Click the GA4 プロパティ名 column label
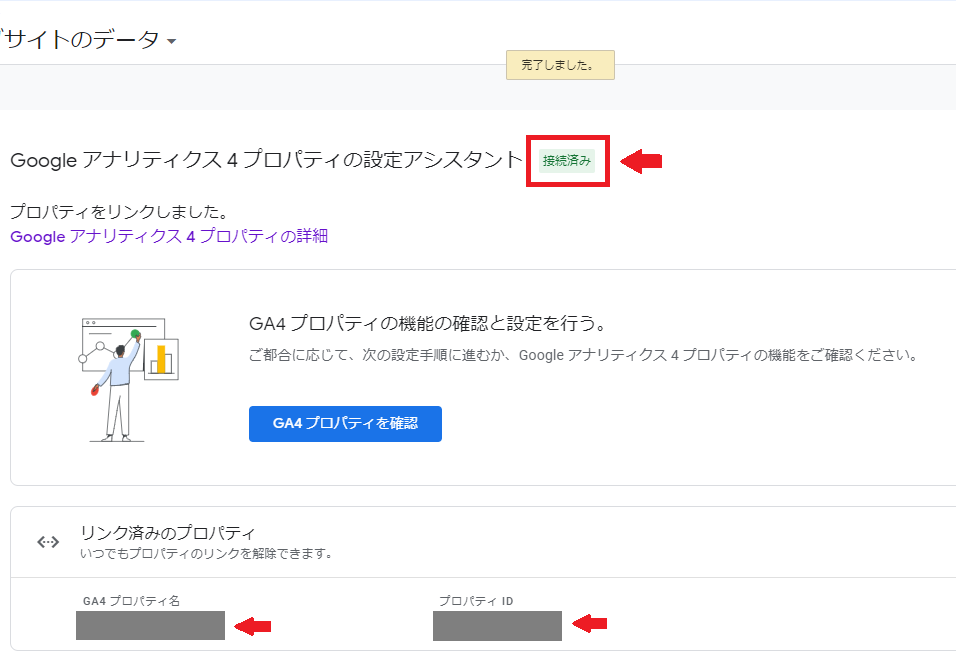This screenshot has width=956, height=657. (132, 601)
